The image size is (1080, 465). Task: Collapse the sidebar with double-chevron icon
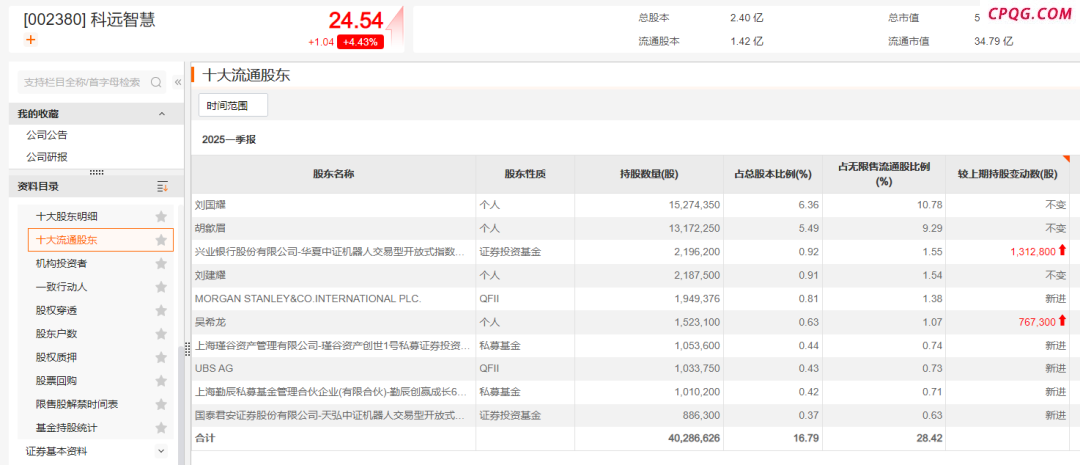[178, 82]
